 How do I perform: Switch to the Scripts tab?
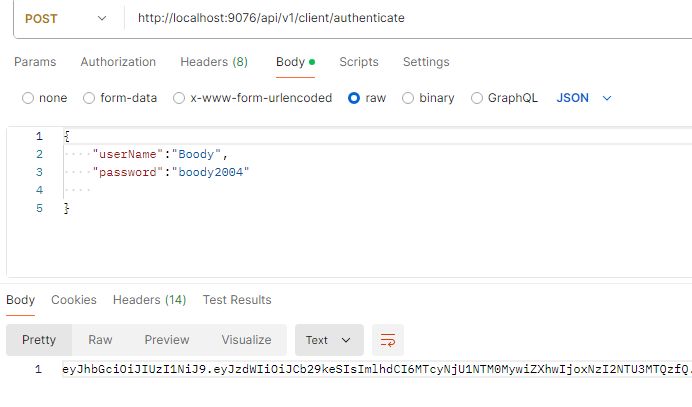point(359,62)
